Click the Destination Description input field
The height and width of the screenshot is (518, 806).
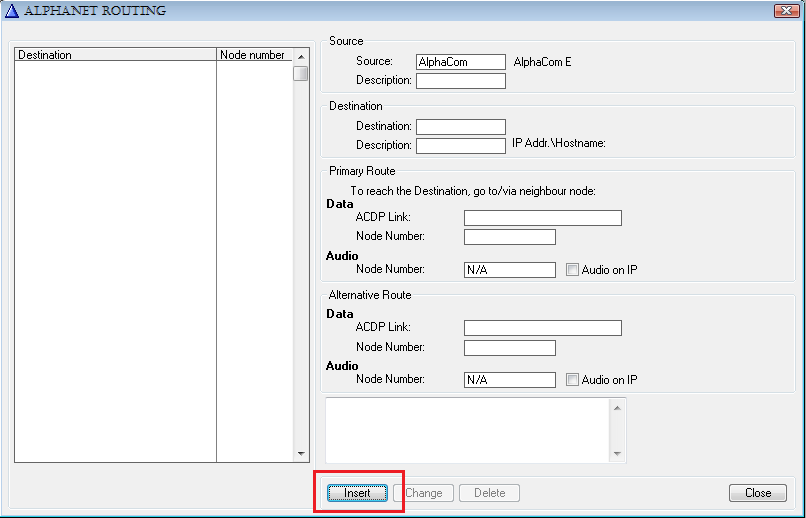point(461,146)
